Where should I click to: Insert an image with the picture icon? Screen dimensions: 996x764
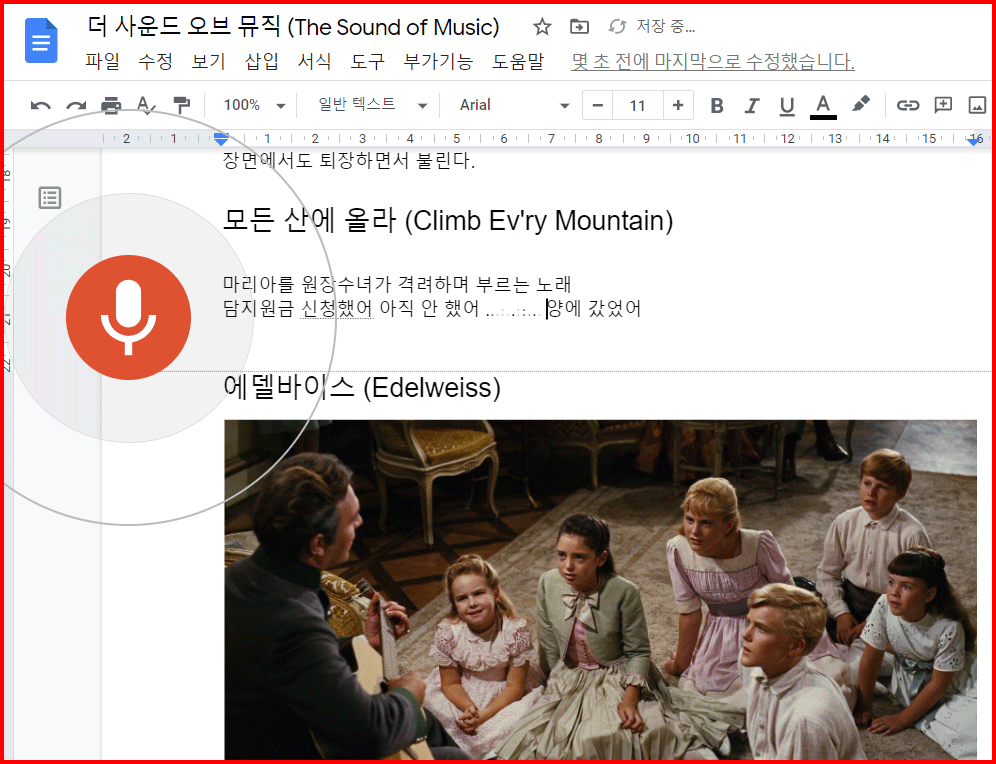(978, 105)
